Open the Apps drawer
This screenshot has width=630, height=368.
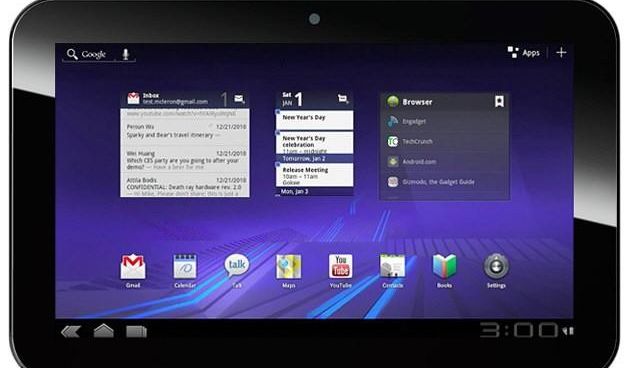coord(524,53)
